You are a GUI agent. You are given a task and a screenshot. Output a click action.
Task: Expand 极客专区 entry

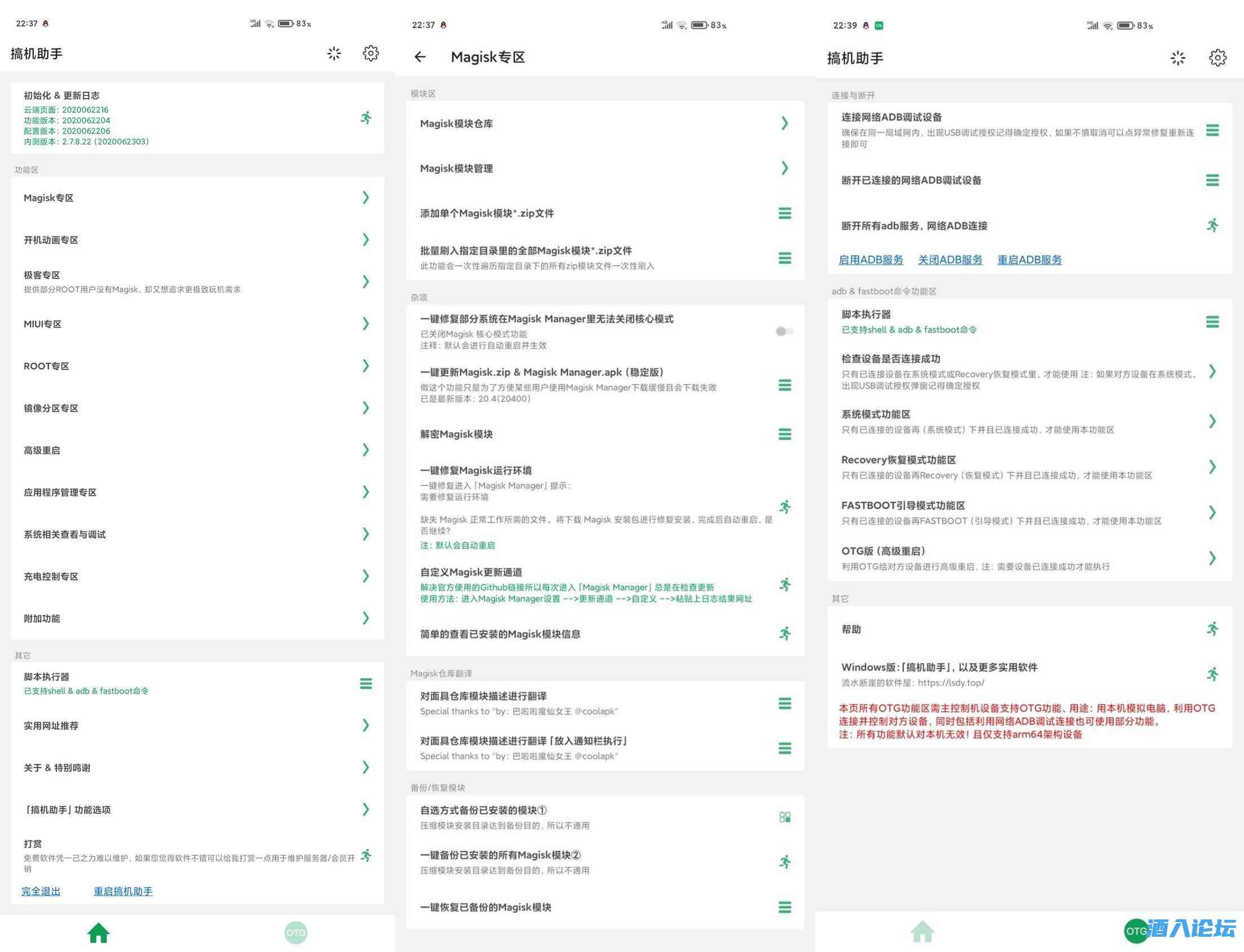[x=197, y=282]
